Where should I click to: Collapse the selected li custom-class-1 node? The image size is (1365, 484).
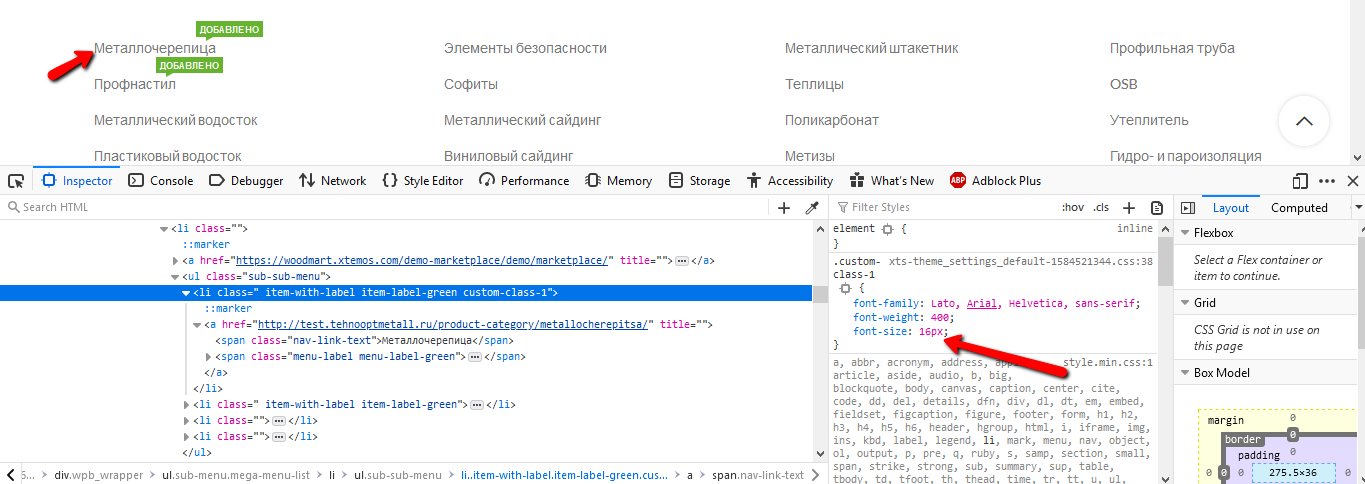[186, 293]
